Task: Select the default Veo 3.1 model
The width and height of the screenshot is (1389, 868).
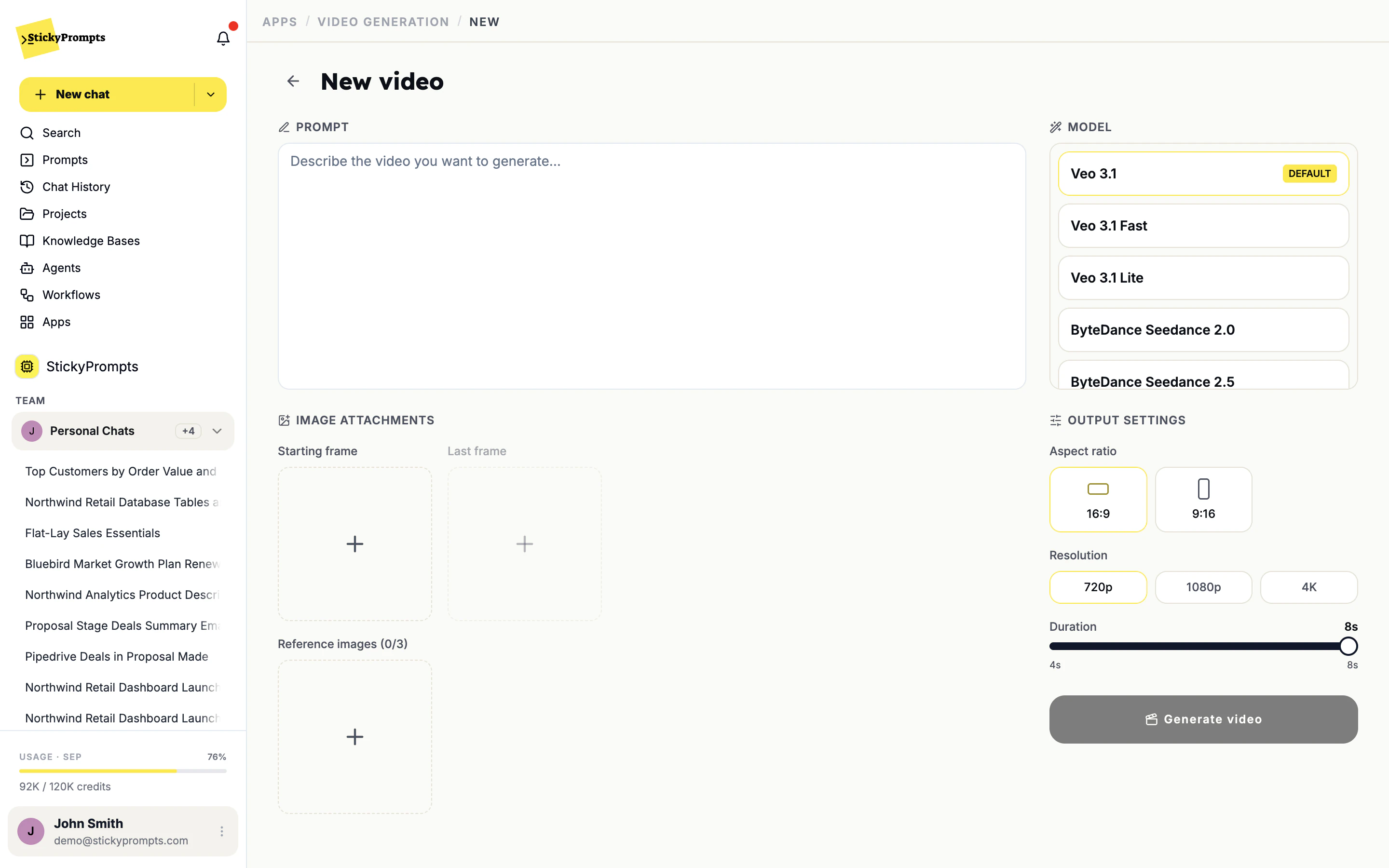Action: 1204,174
